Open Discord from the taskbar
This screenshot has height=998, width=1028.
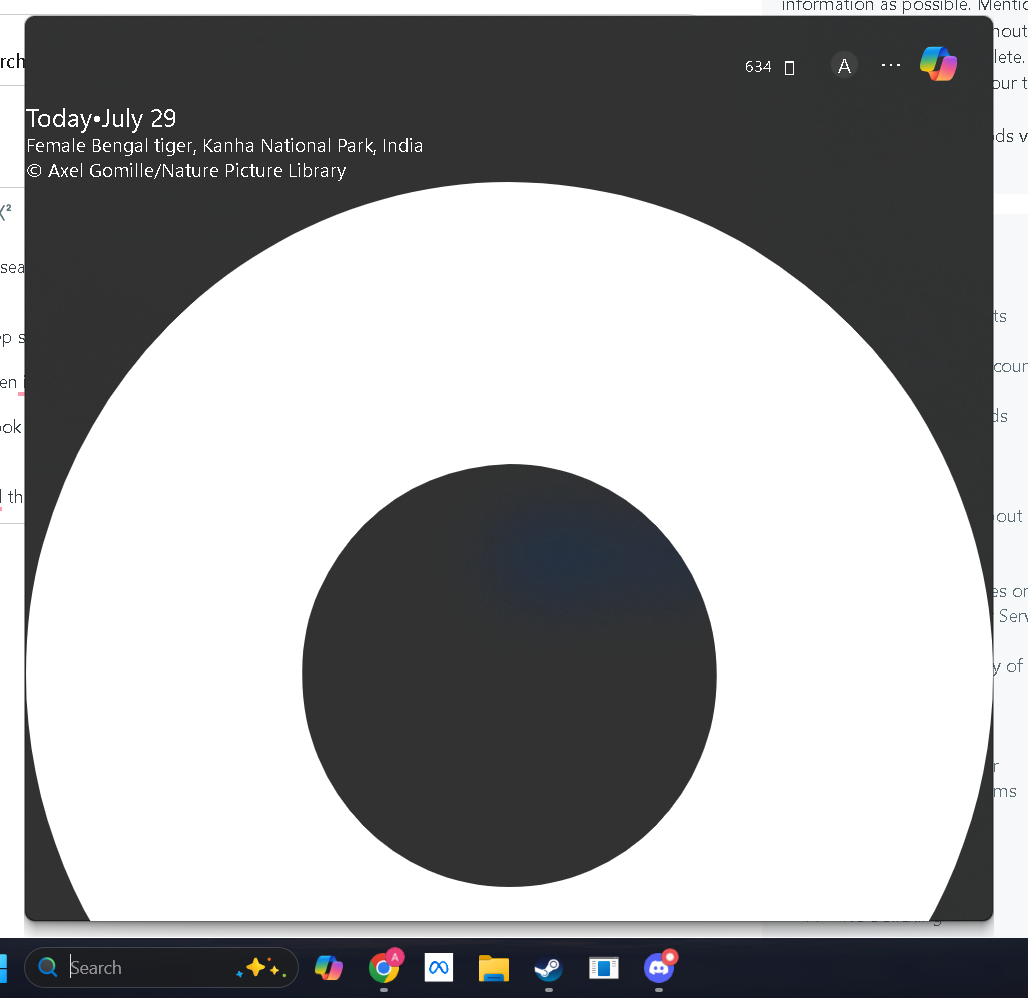coord(659,967)
